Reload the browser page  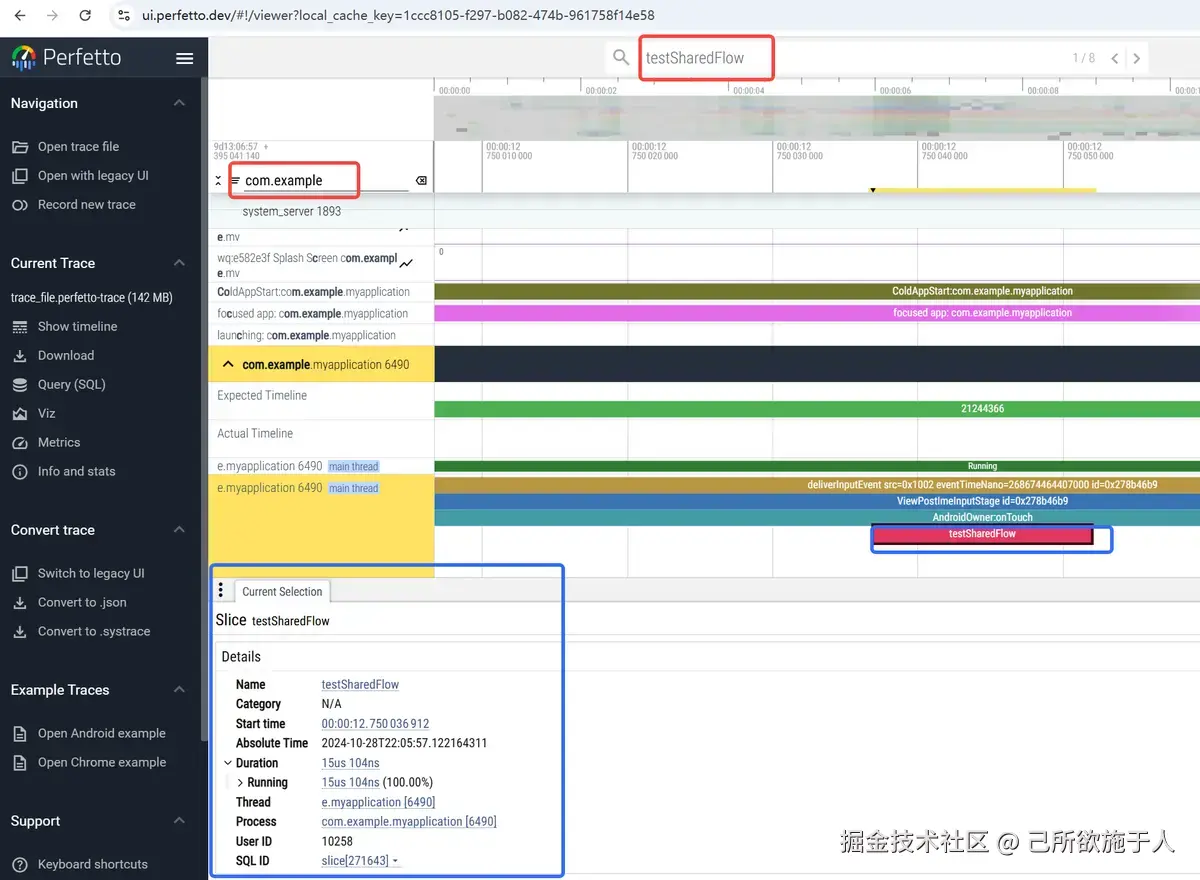click(x=85, y=15)
